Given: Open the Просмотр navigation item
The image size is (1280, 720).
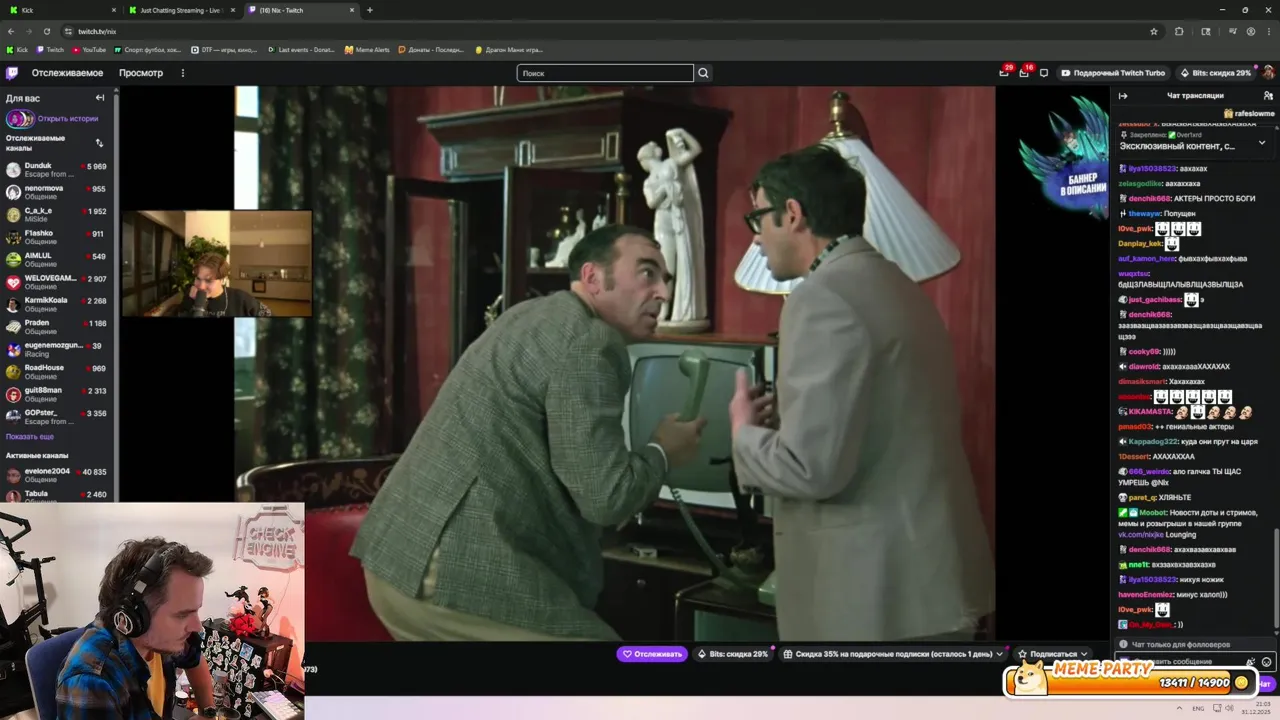Looking at the screenshot, I should point(141,73).
